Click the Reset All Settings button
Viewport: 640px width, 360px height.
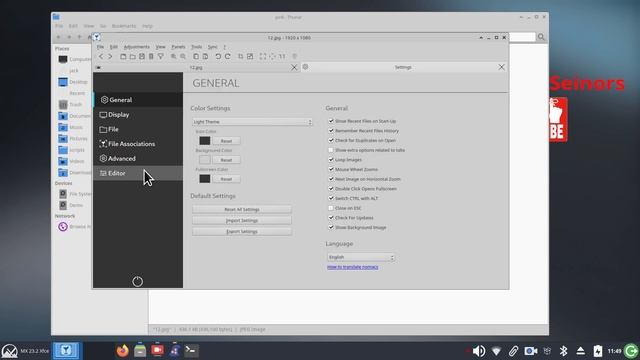(242, 209)
